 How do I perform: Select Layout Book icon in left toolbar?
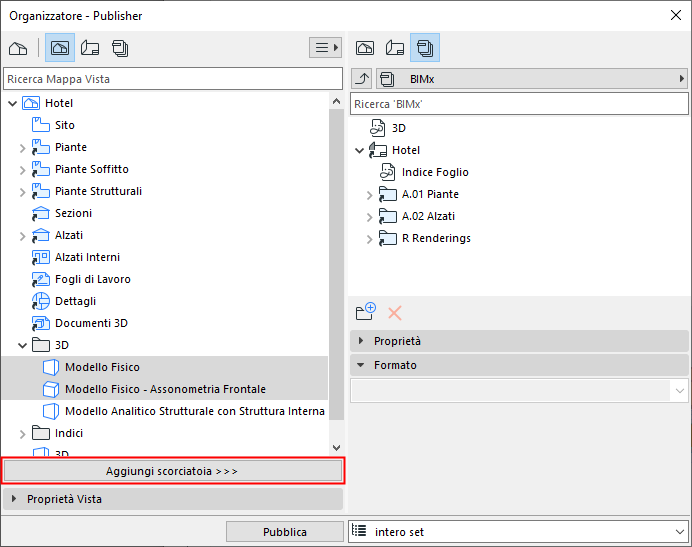[x=90, y=48]
